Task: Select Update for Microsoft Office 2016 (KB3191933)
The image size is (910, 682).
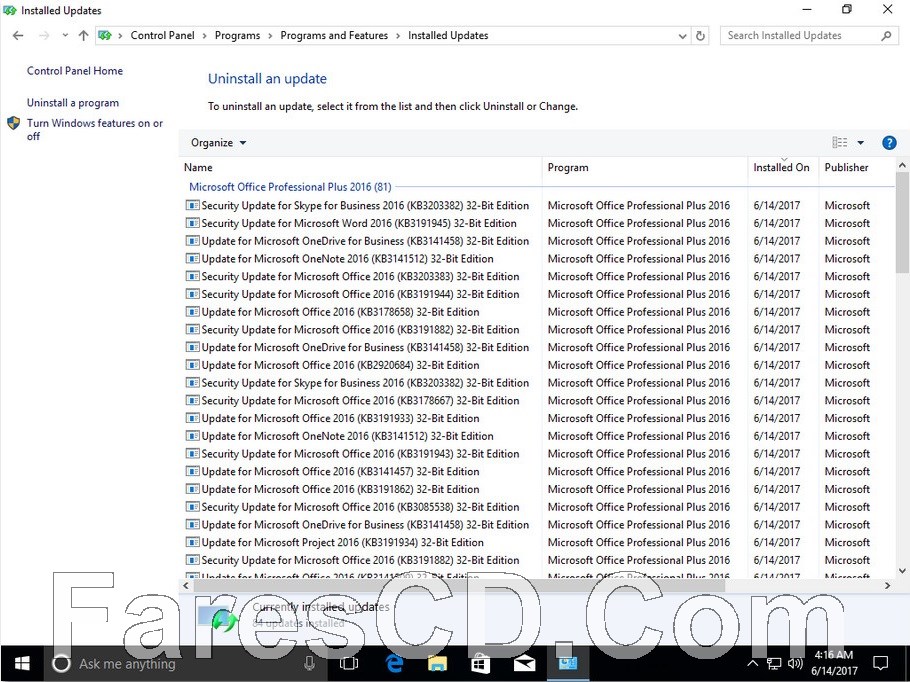Action: [x=341, y=418]
